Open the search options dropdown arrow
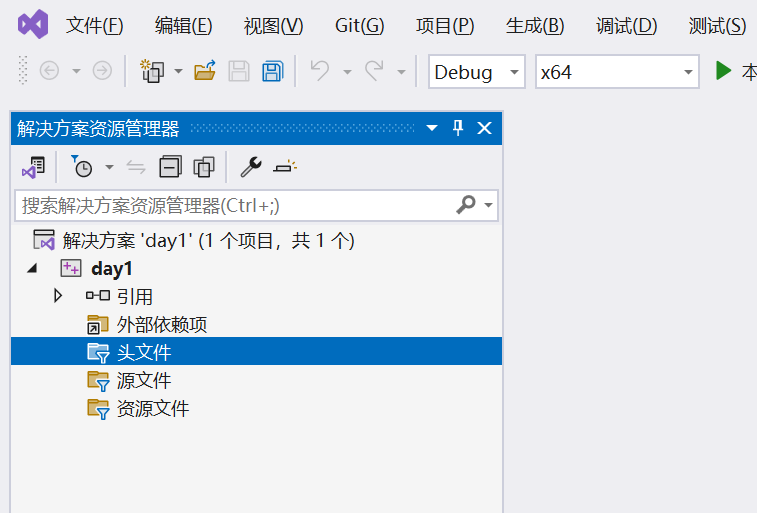Viewport: 757px width, 513px height. point(489,205)
